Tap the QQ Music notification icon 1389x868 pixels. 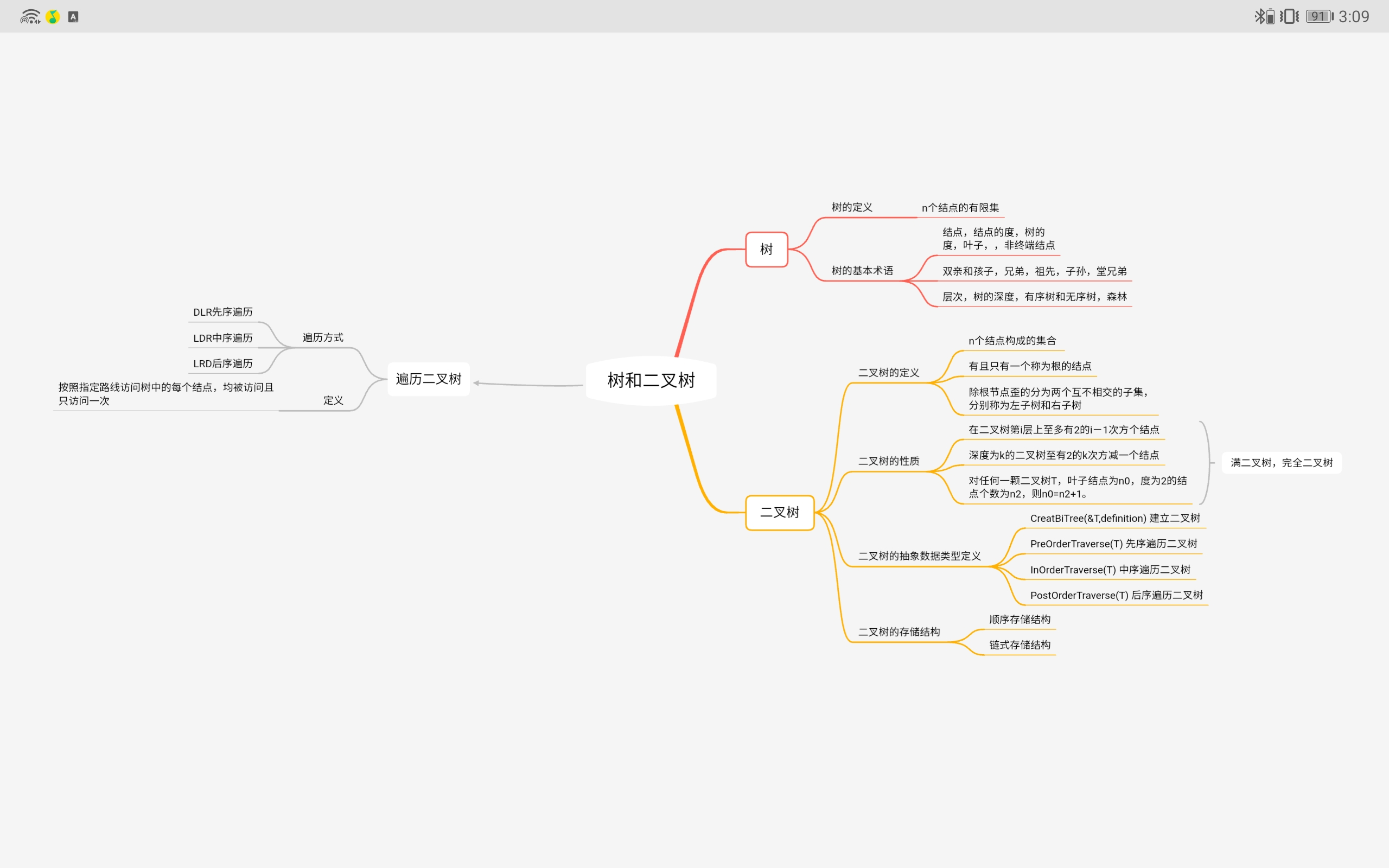(x=53, y=17)
